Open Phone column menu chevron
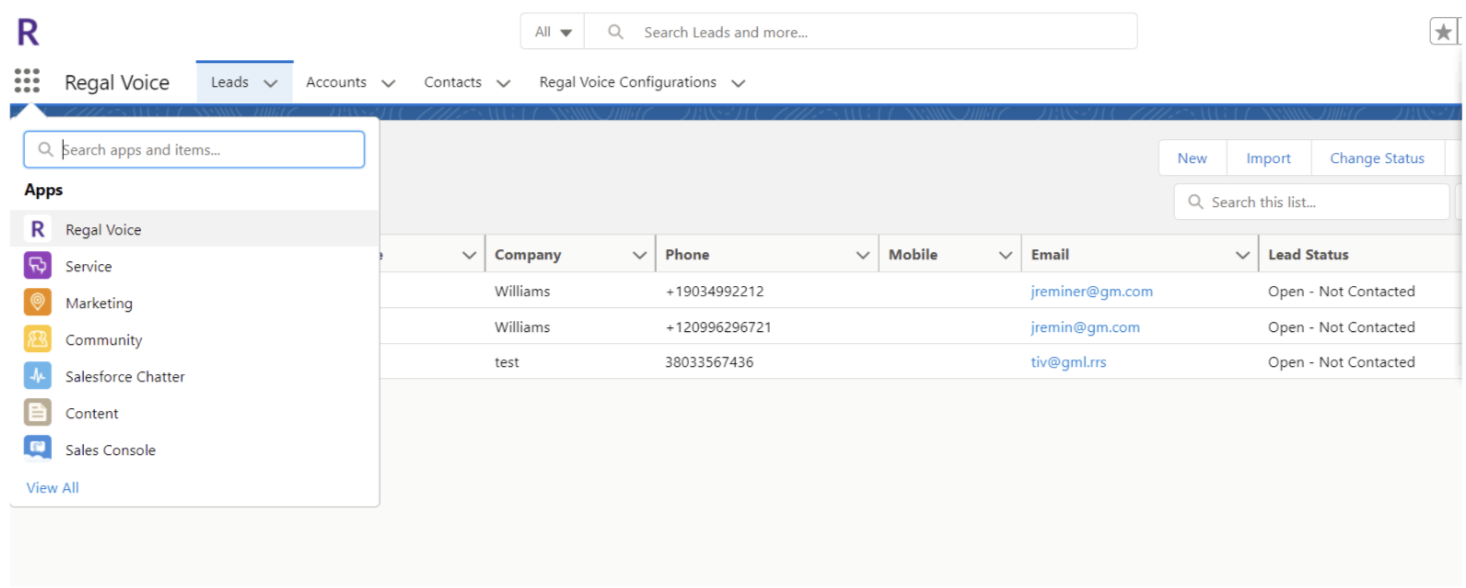The image size is (1466, 588). [863, 255]
